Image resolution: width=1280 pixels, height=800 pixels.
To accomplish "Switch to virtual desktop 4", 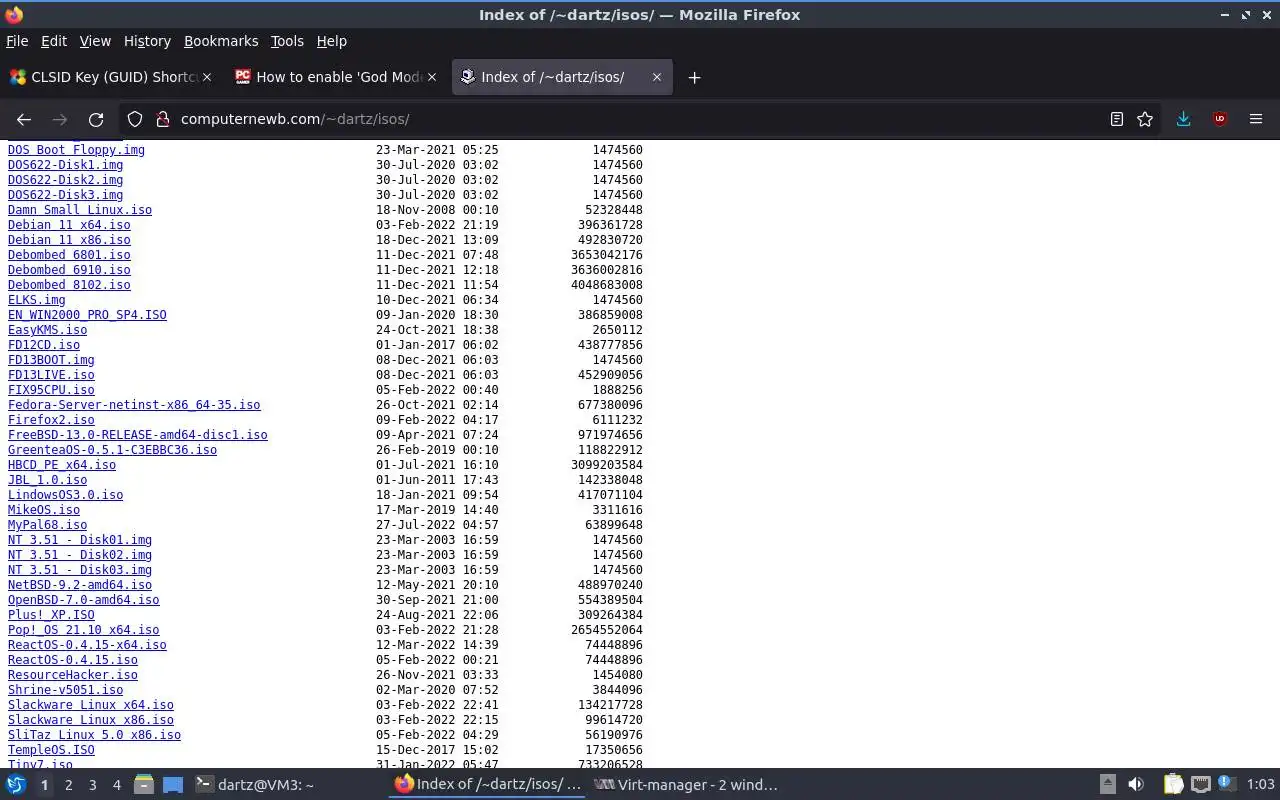I will coord(117,785).
